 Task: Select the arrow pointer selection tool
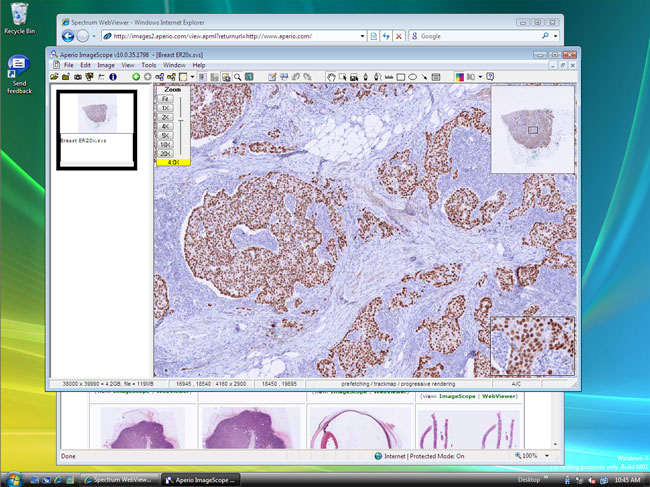point(342,77)
